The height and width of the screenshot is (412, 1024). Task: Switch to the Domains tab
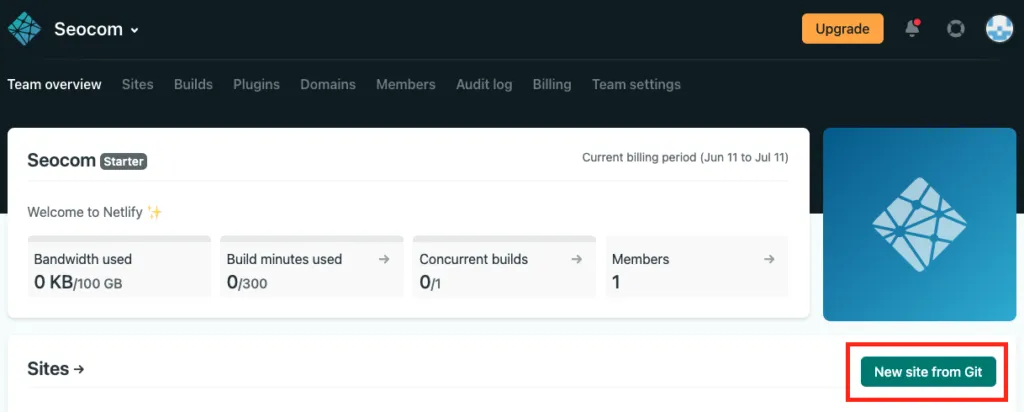(x=328, y=84)
